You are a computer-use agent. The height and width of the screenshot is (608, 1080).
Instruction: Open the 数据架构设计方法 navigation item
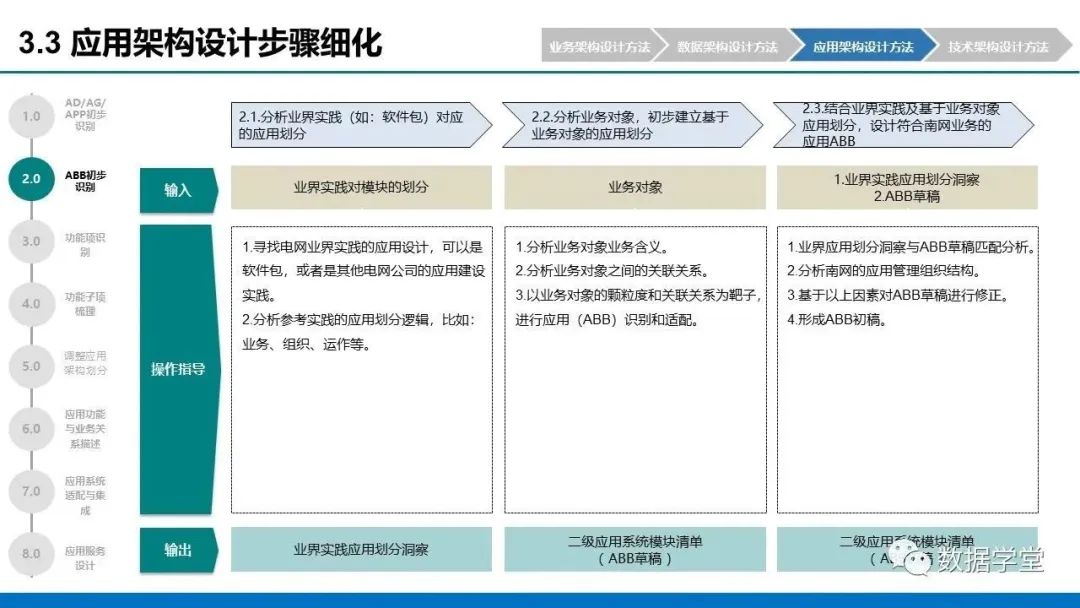[x=728, y=45]
